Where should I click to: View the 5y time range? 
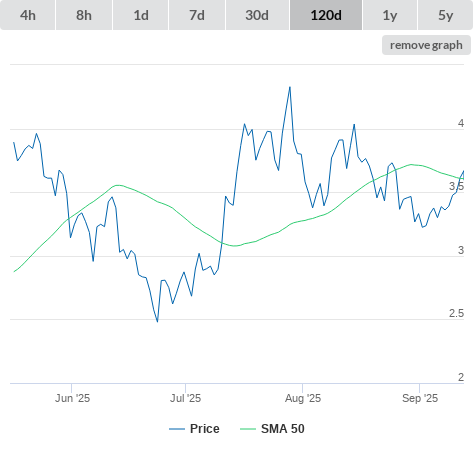click(445, 15)
